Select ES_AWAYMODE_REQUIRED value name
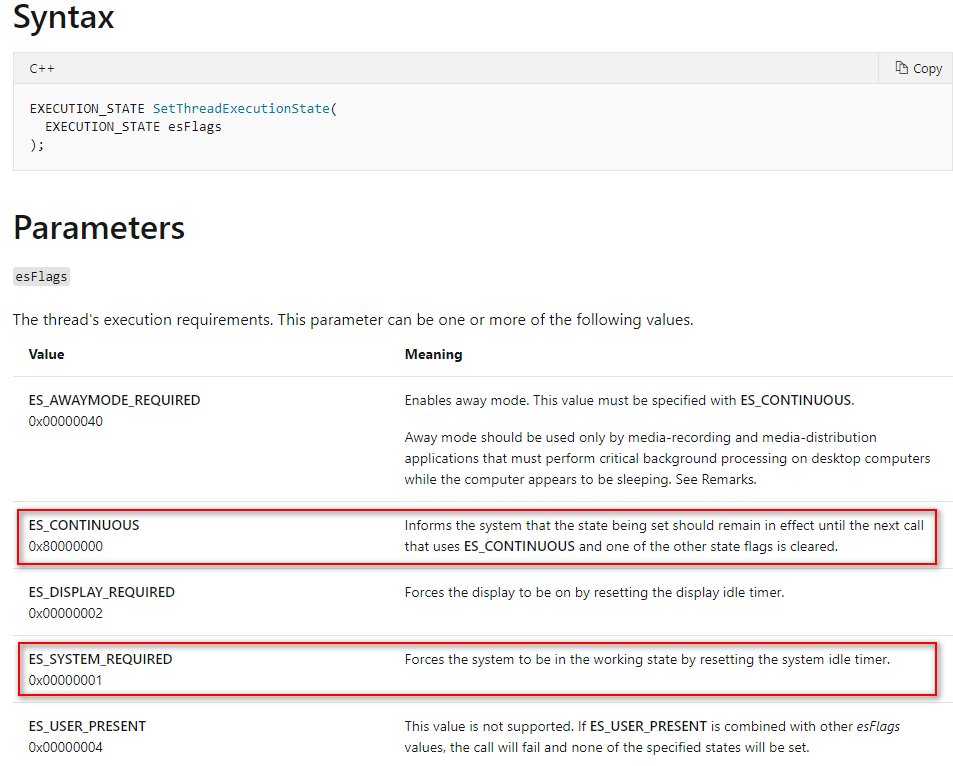Screen dimensions: 953x766 114,400
